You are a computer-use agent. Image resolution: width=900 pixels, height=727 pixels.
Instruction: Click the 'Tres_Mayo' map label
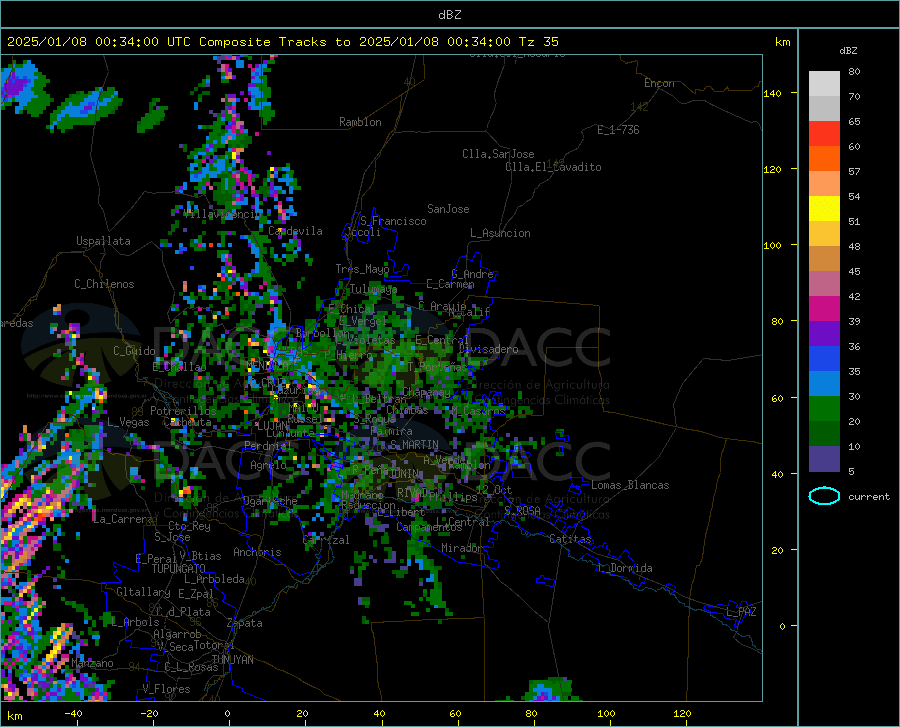coord(362,269)
